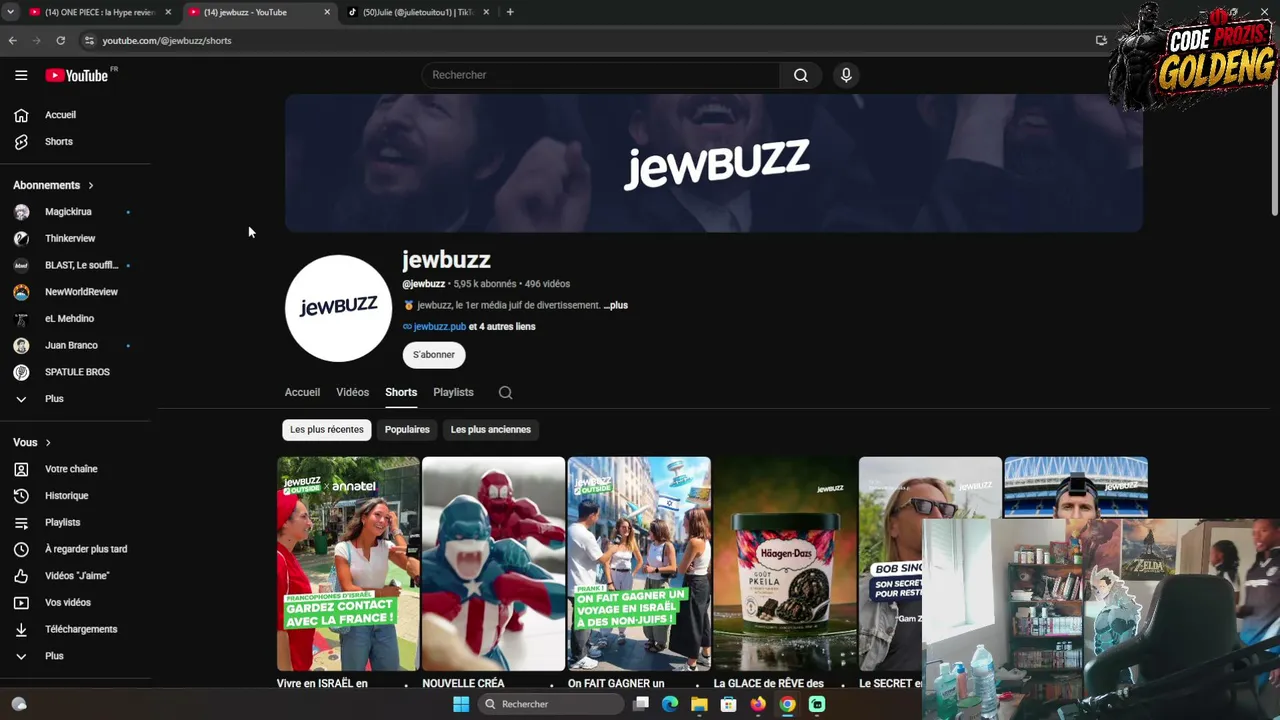
Task: Click the YouTube logo
Action: coord(77,75)
